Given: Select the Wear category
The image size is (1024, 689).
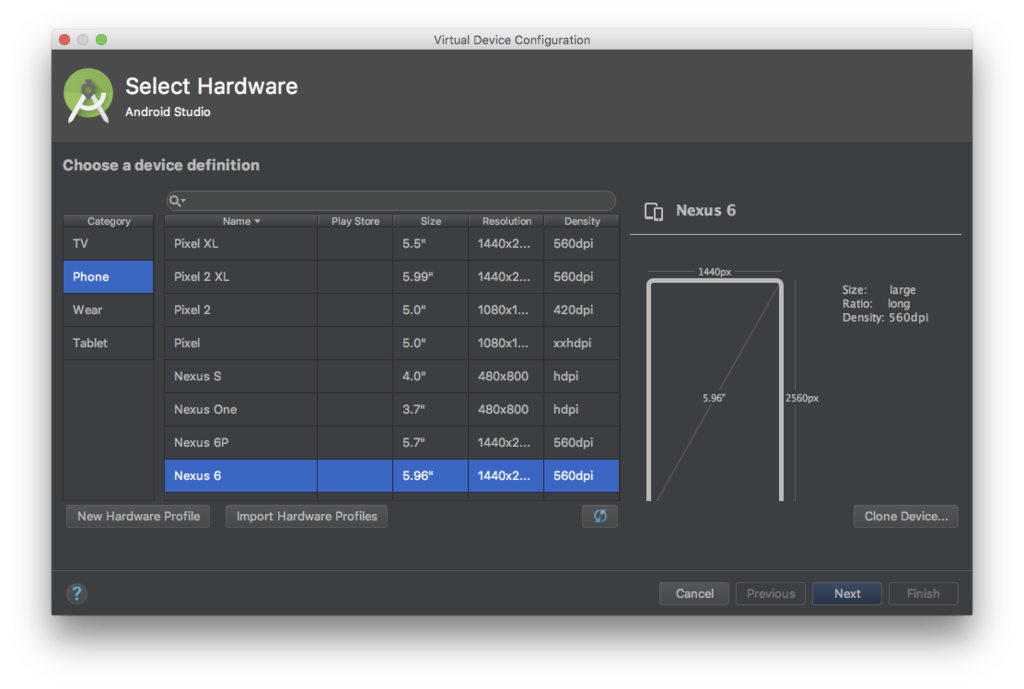Looking at the screenshot, I should point(108,310).
